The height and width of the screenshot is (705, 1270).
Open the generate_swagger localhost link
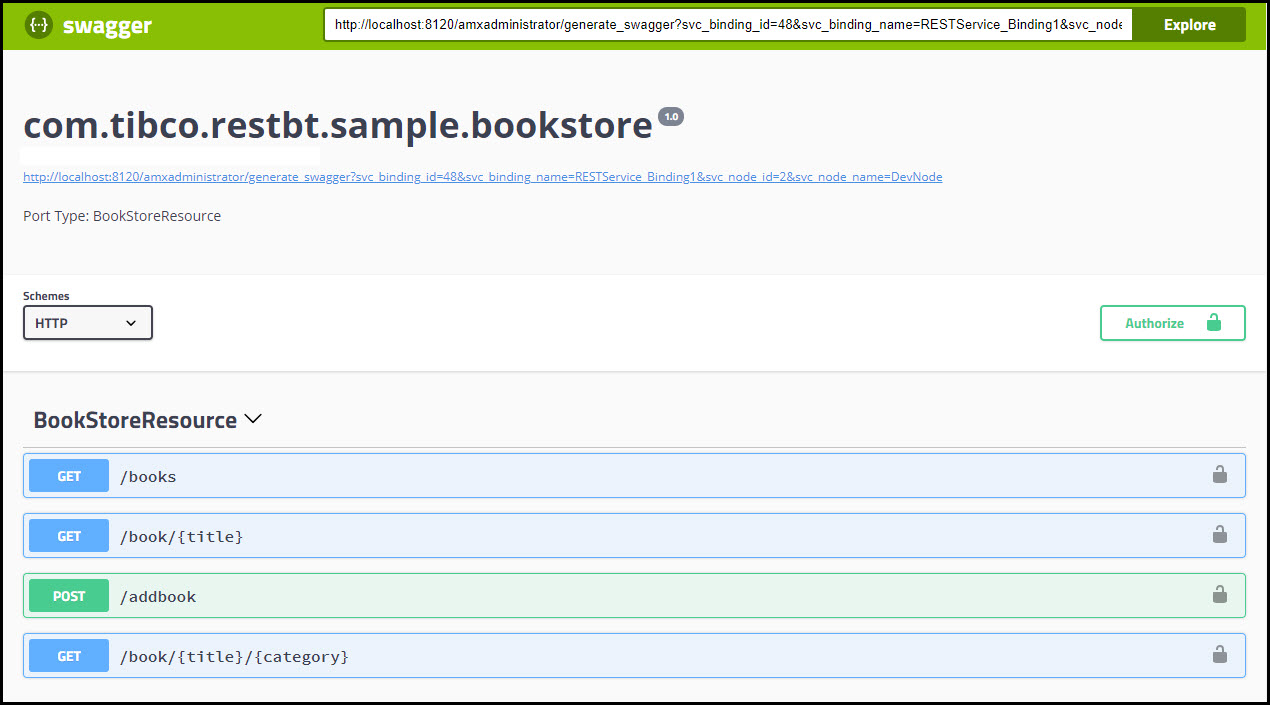[482, 177]
